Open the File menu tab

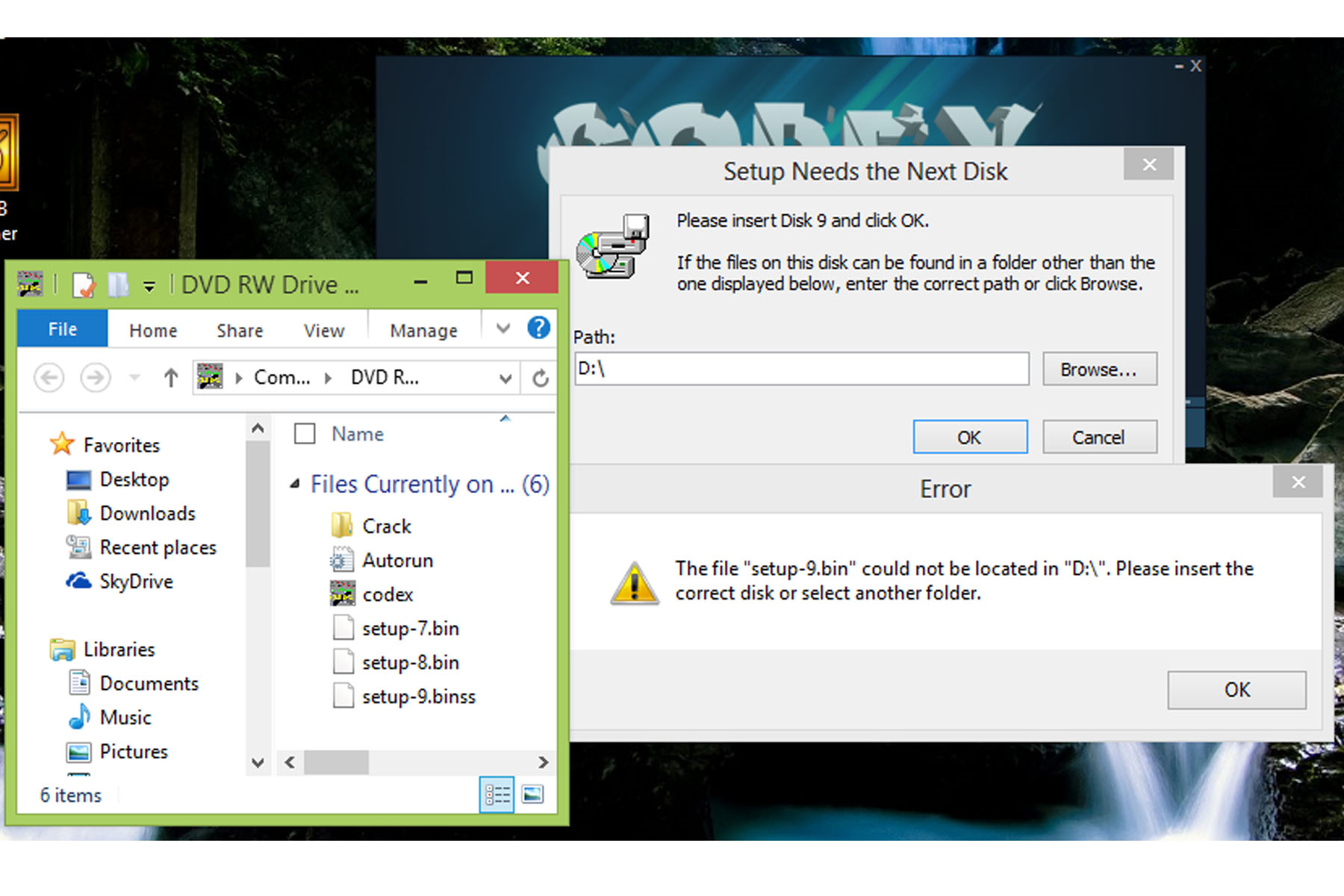tap(63, 329)
